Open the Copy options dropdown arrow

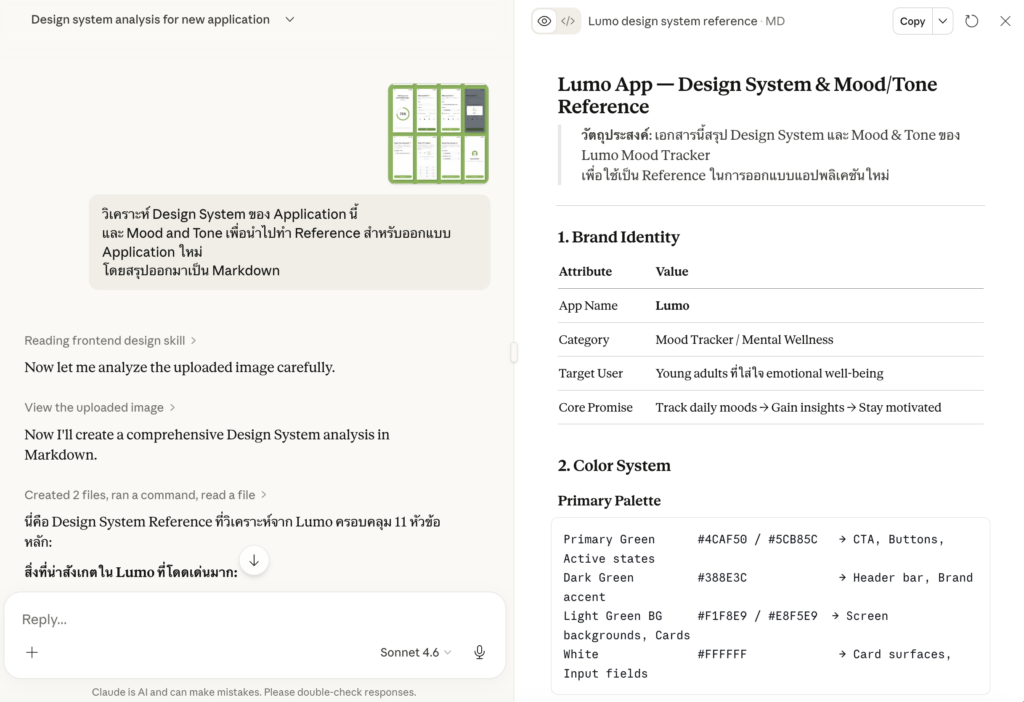[x=943, y=21]
